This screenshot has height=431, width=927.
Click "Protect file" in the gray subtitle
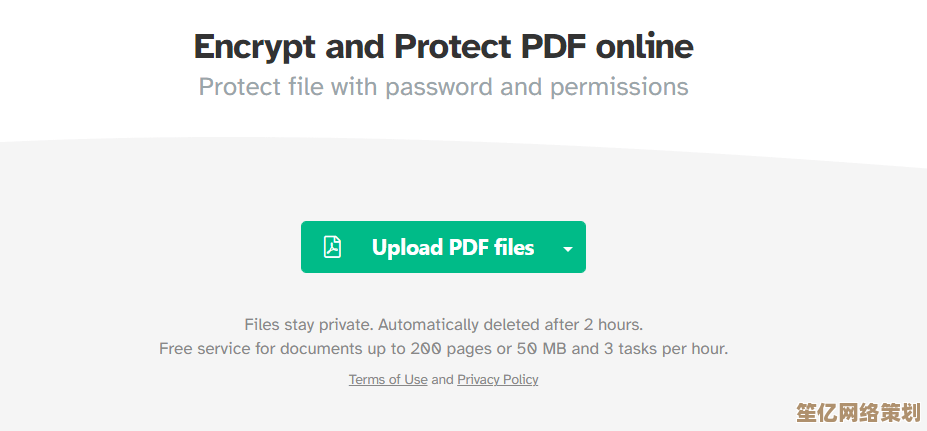click(261, 87)
